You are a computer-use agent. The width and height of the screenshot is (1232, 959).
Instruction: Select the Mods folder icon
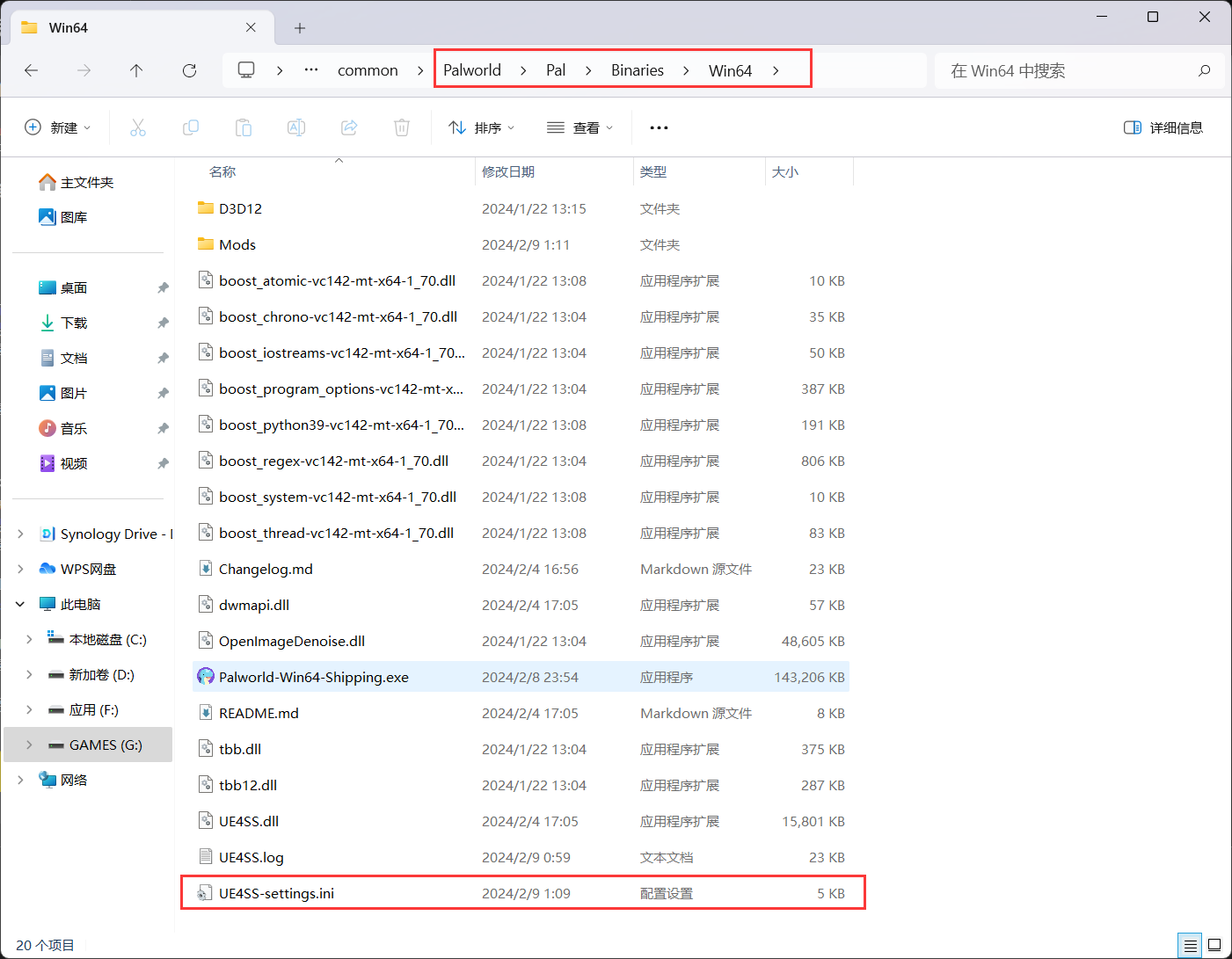tap(206, 244)
